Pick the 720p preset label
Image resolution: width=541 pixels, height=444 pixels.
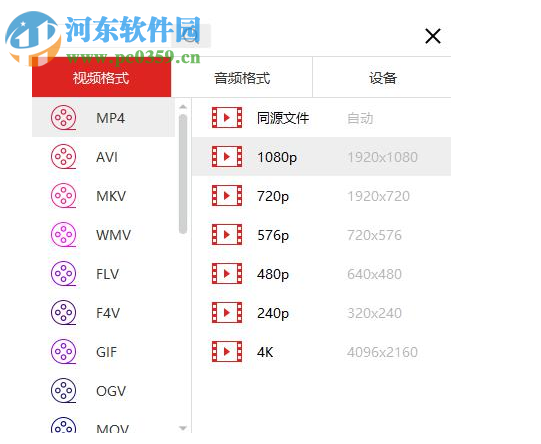(273, 196)
